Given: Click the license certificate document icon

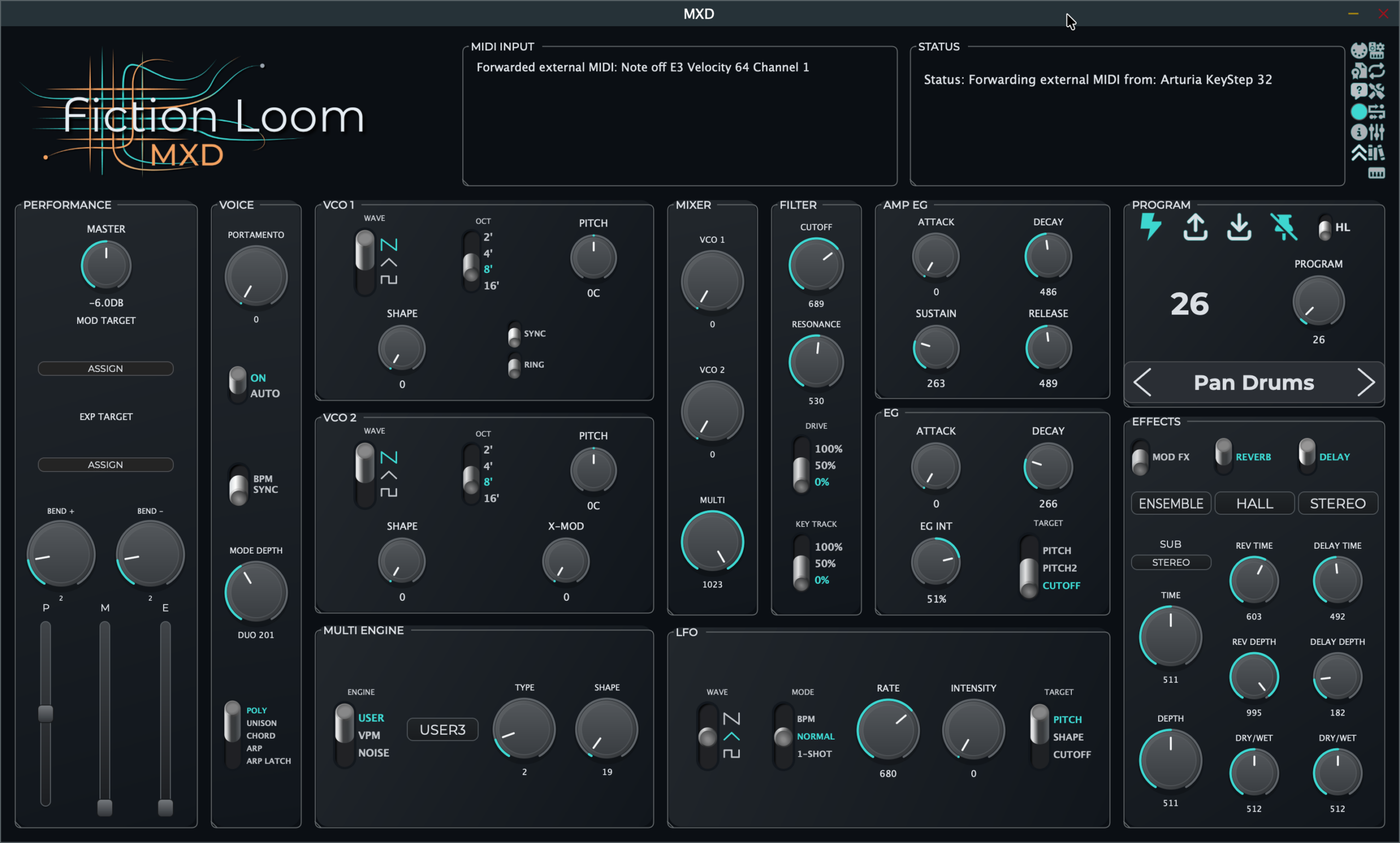Looking at the screenshot, I should tap(1358, 71).
